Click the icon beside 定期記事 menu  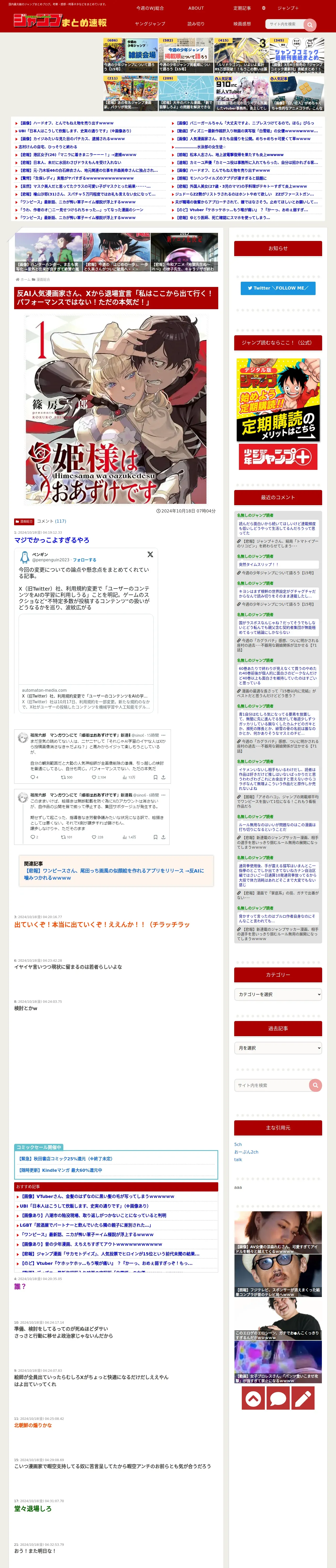(x=264, y=8)
